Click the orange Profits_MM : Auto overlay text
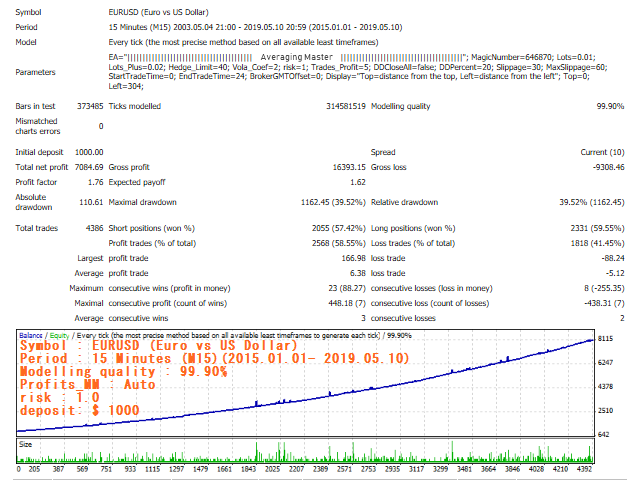 tap(88, 384)
